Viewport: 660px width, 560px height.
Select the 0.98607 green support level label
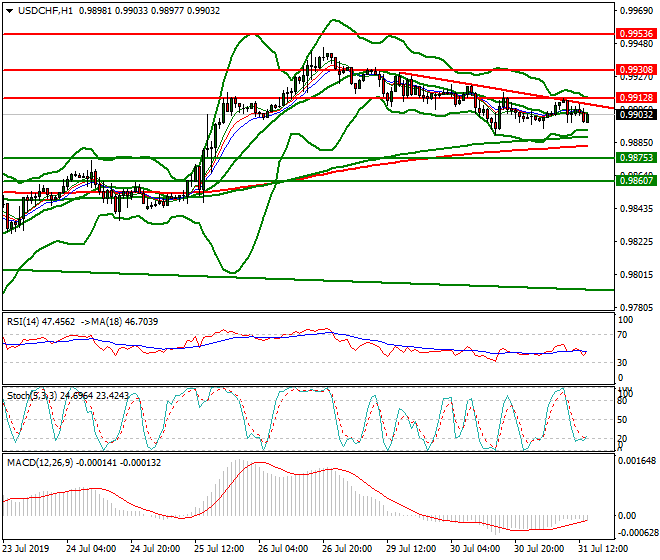coord(636,181)
